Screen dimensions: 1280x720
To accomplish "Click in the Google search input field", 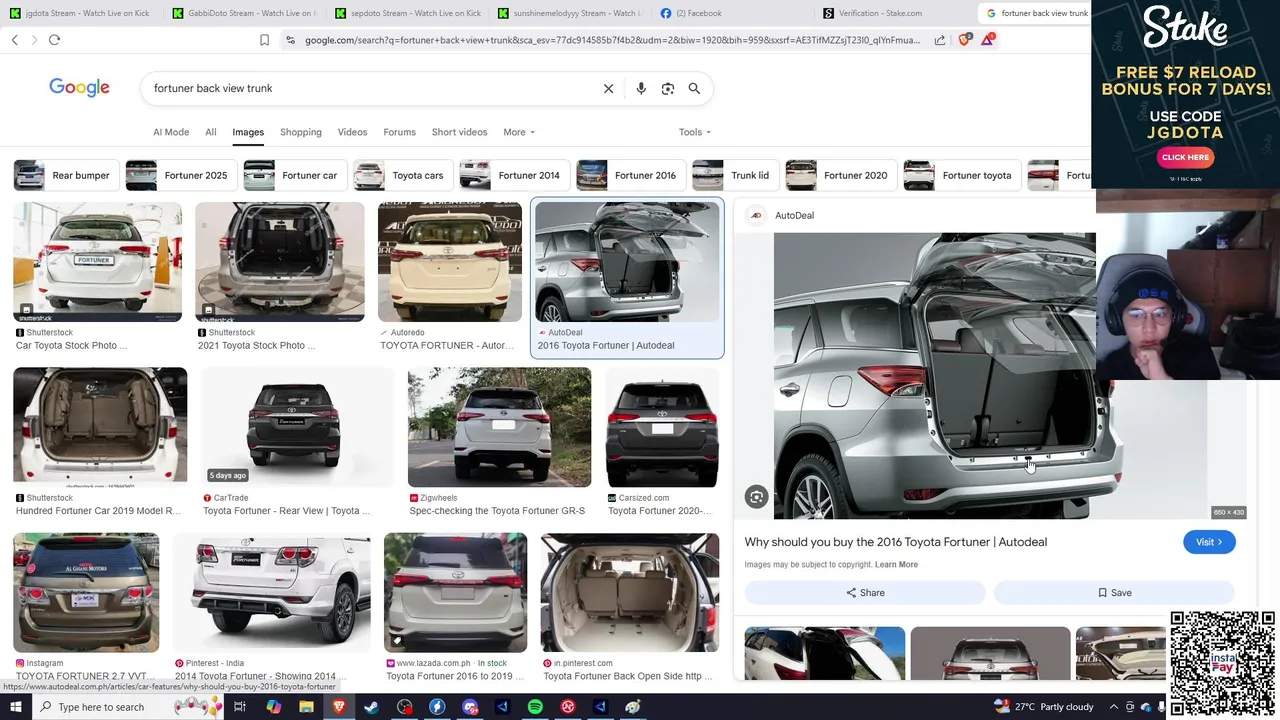I will pyautogui.click(x=370, y=88).
